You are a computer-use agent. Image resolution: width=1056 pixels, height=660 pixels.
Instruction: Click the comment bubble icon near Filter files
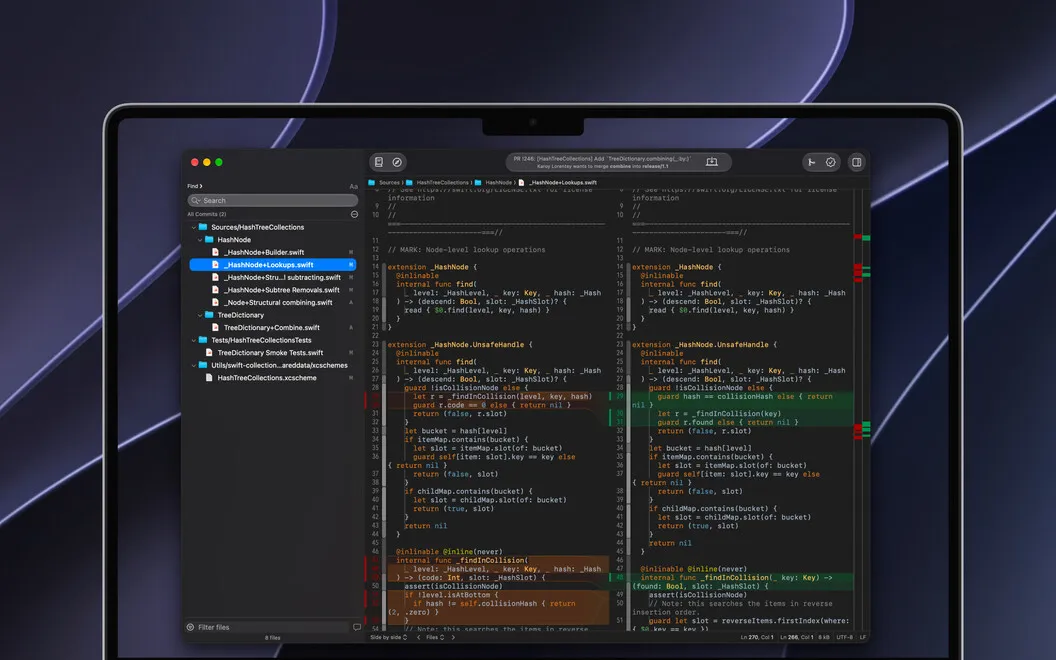(357, 627)
